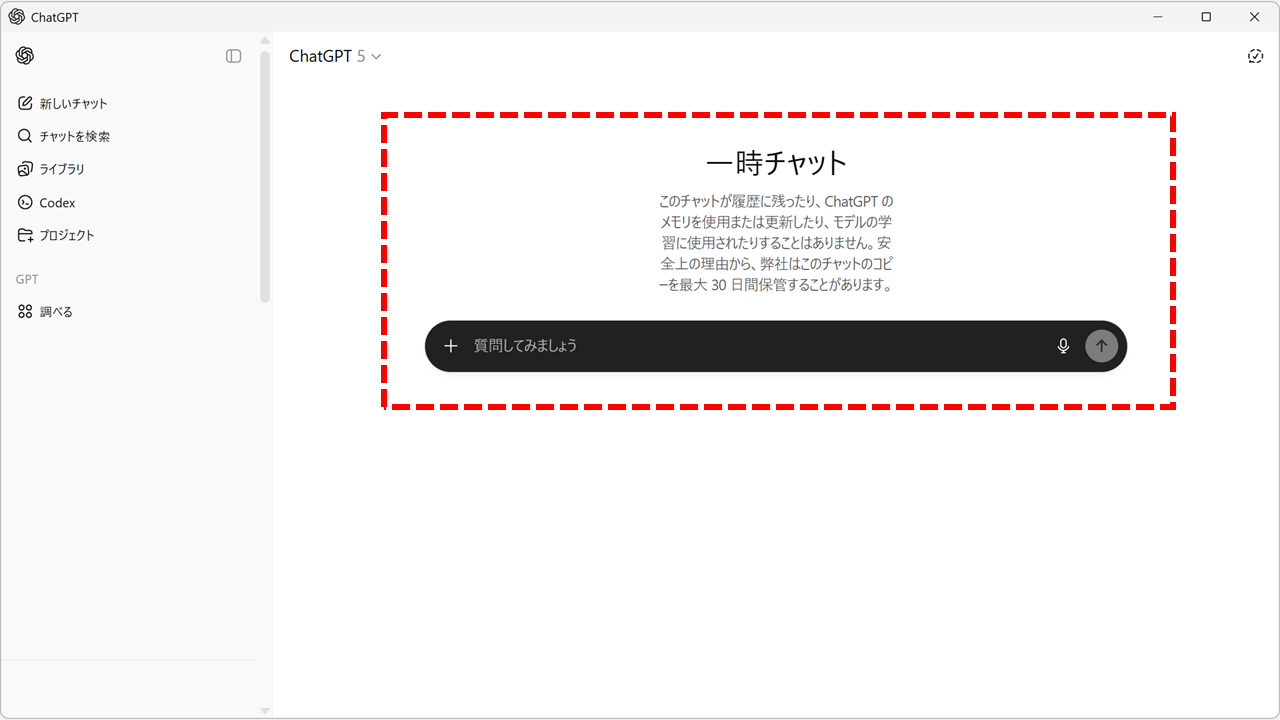Click the ChatGPT logo in the sidebar

25,56
